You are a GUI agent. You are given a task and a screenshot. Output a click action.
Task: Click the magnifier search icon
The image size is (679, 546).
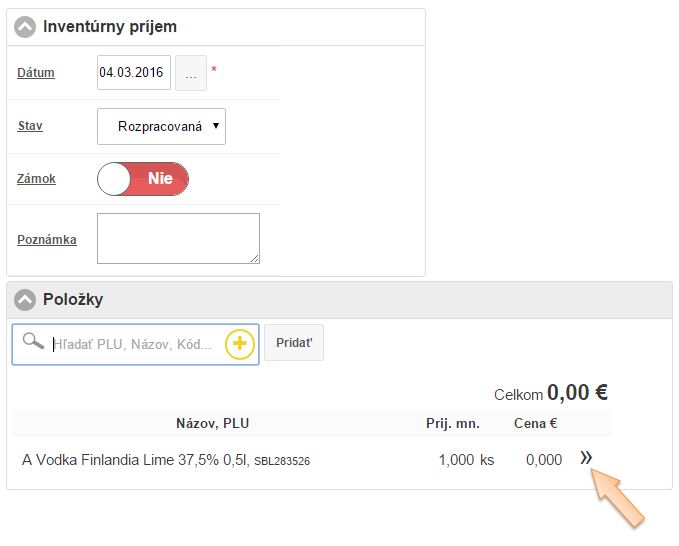pyautogui.click(x=32, y=343)
